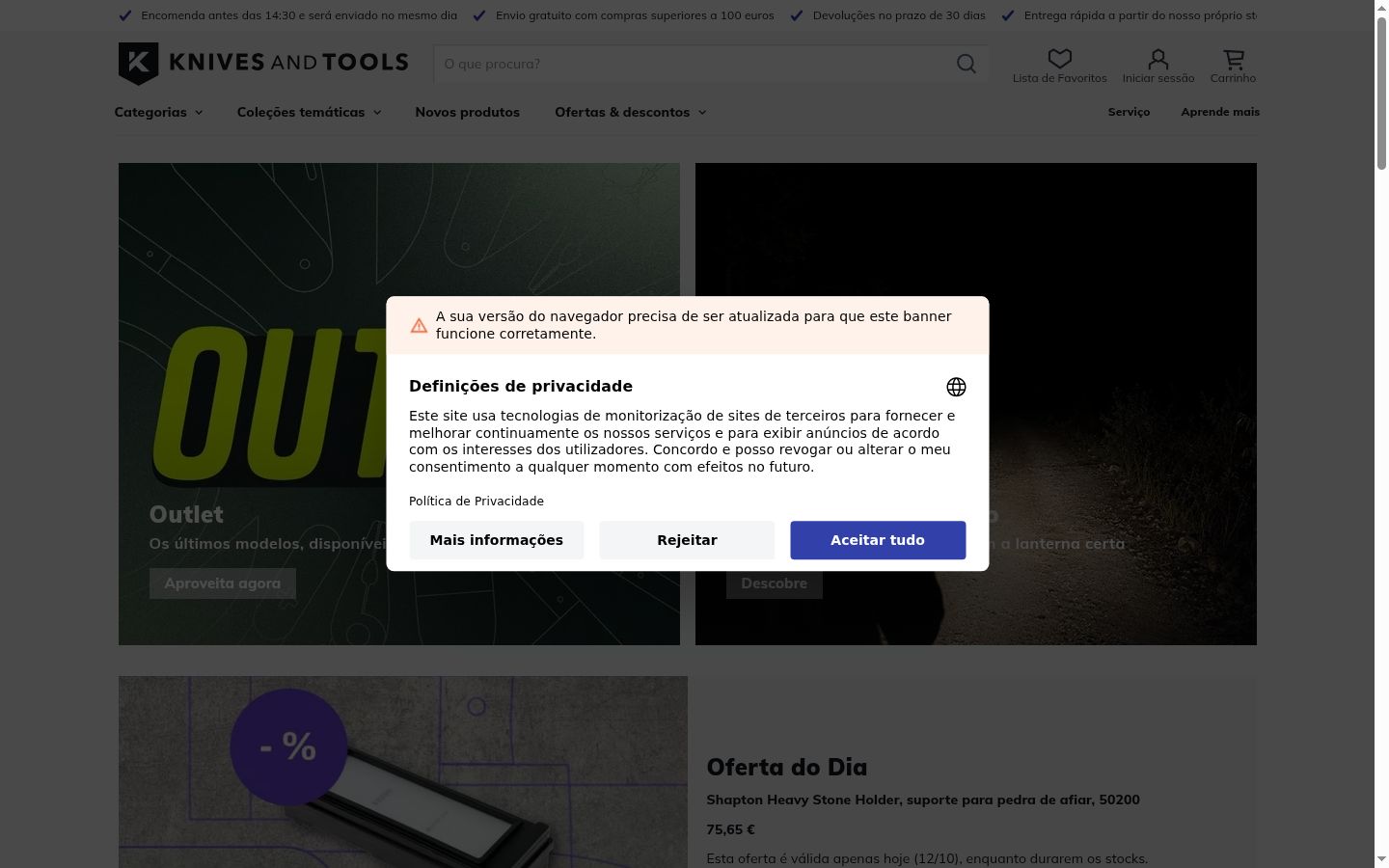Click 'Encomenda antes das 14:30' text

point(299,15)
